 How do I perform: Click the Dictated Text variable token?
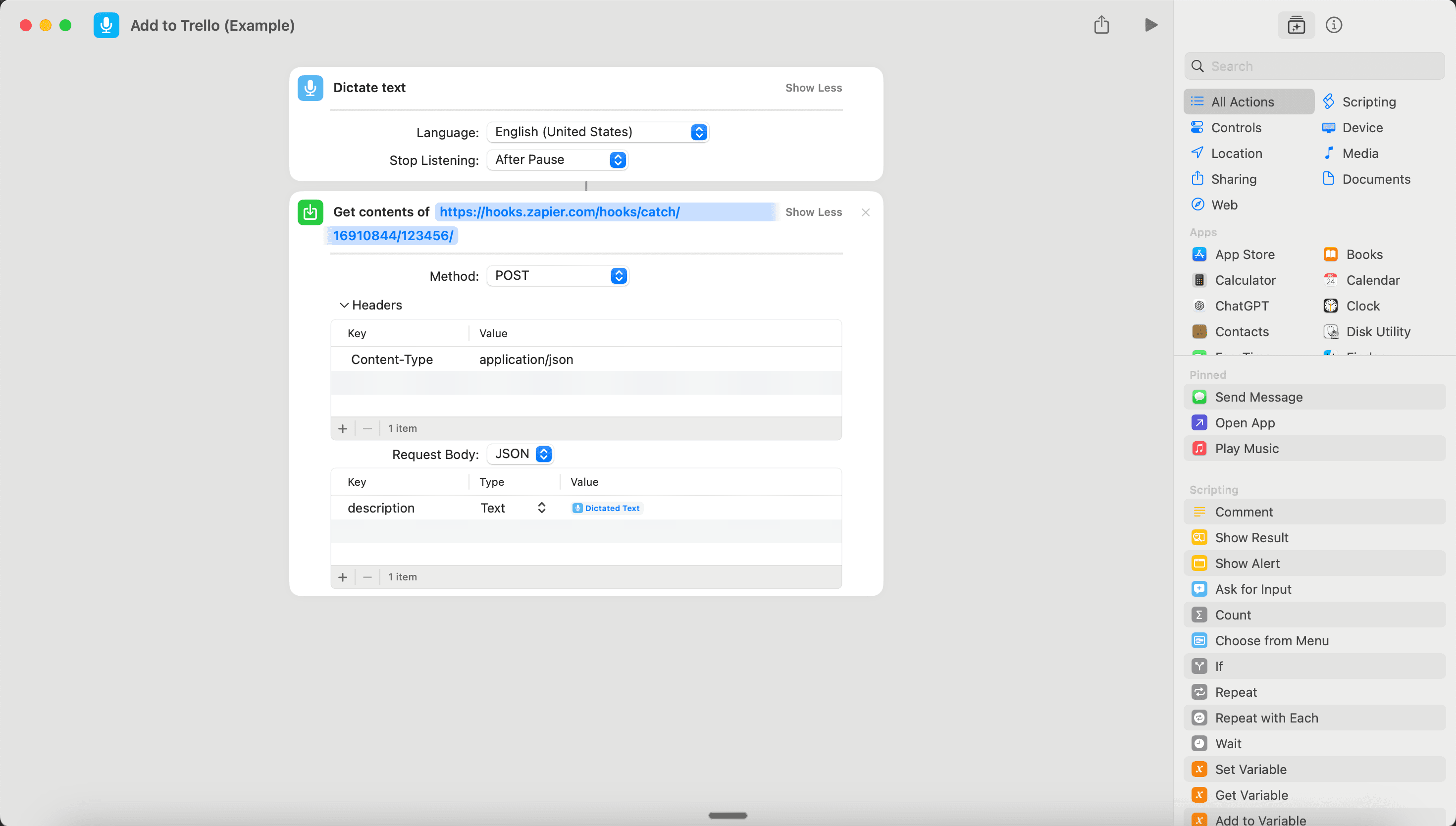point(606,508)
